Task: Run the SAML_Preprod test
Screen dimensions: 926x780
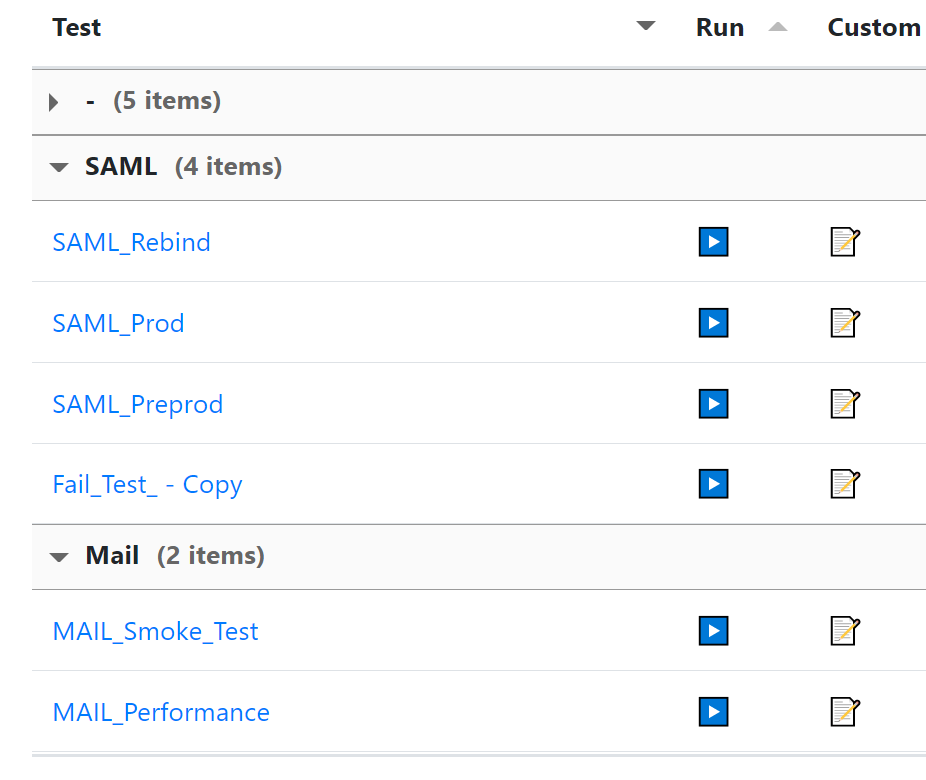Action: coord(713,404)
